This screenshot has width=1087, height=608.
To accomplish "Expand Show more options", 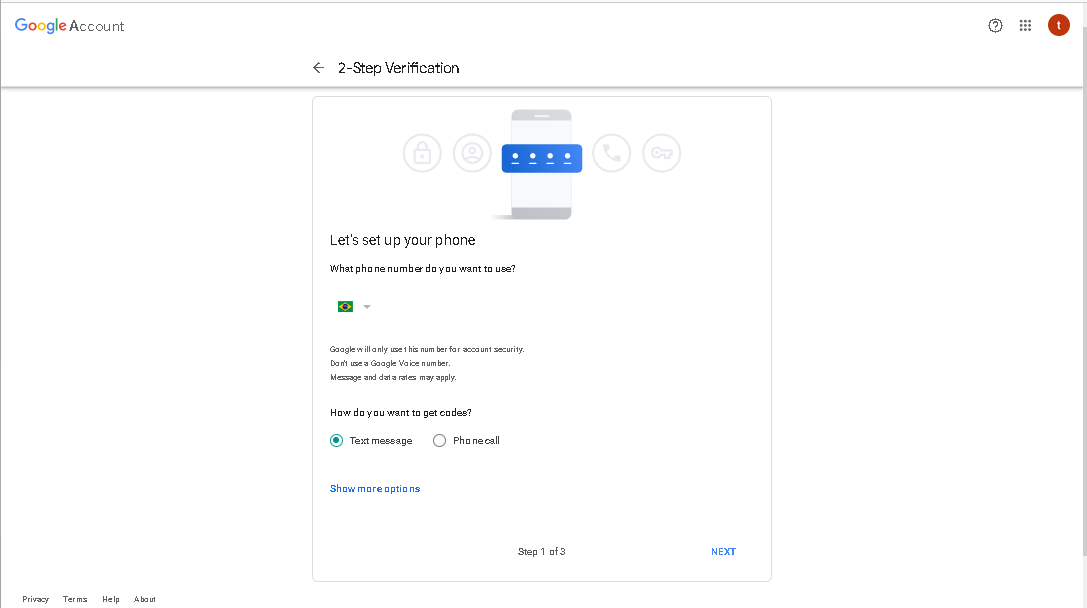I will point(375,489).
